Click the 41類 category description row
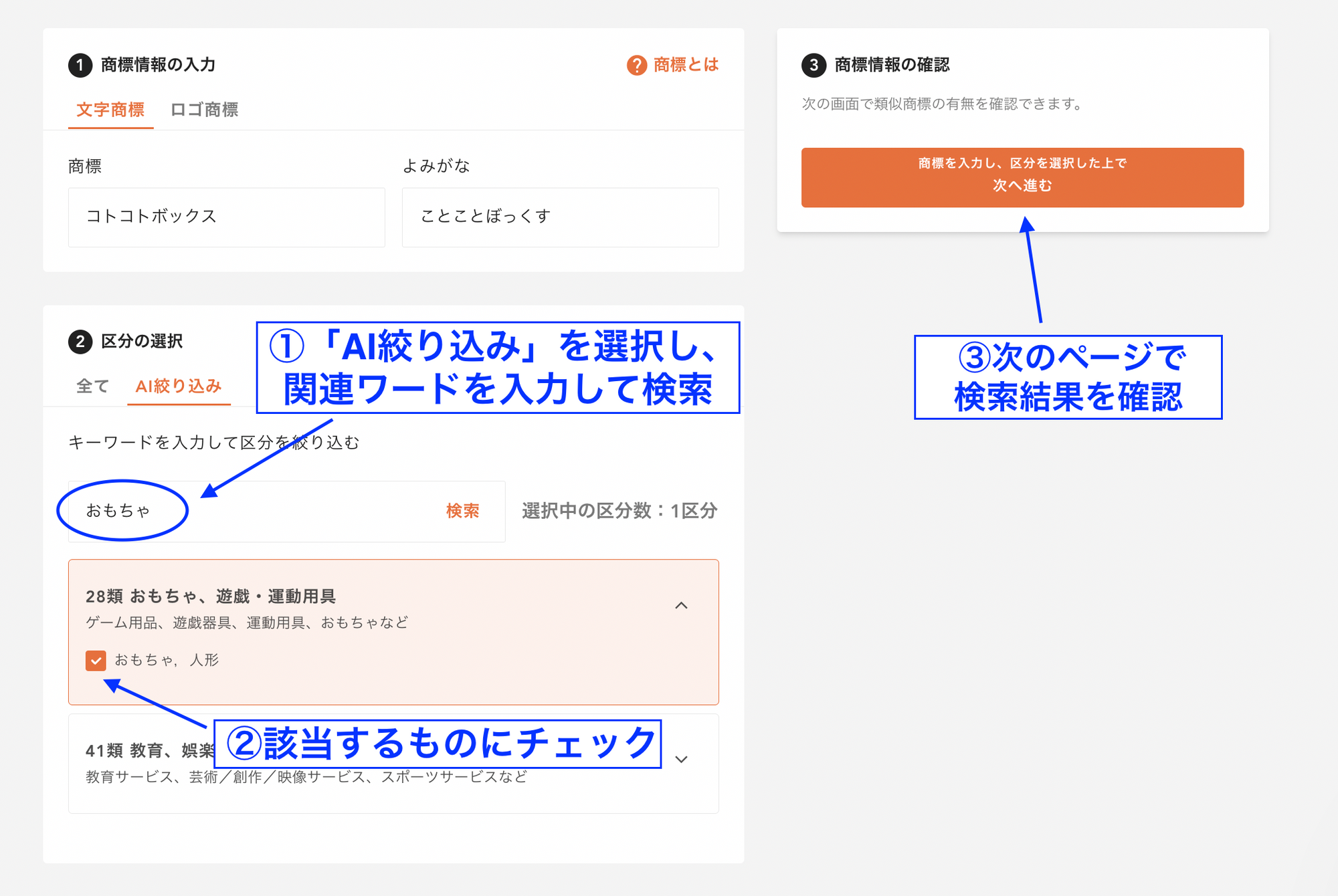Screen dimensions: 1338x896 pyautogui.click(x=306, y=778)
